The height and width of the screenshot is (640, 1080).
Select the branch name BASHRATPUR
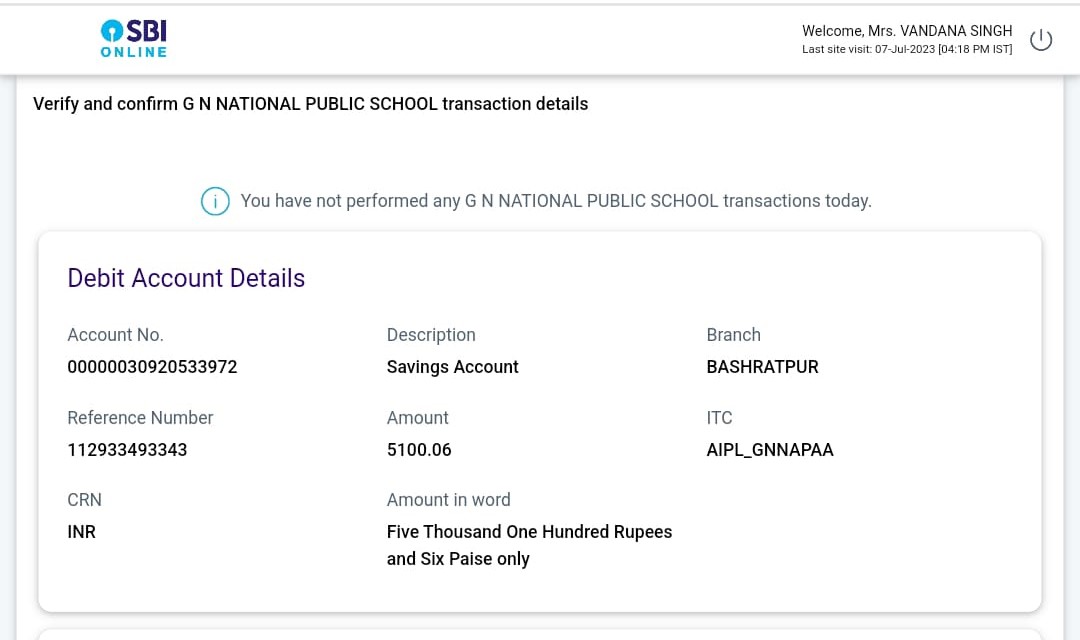point(762,367)
